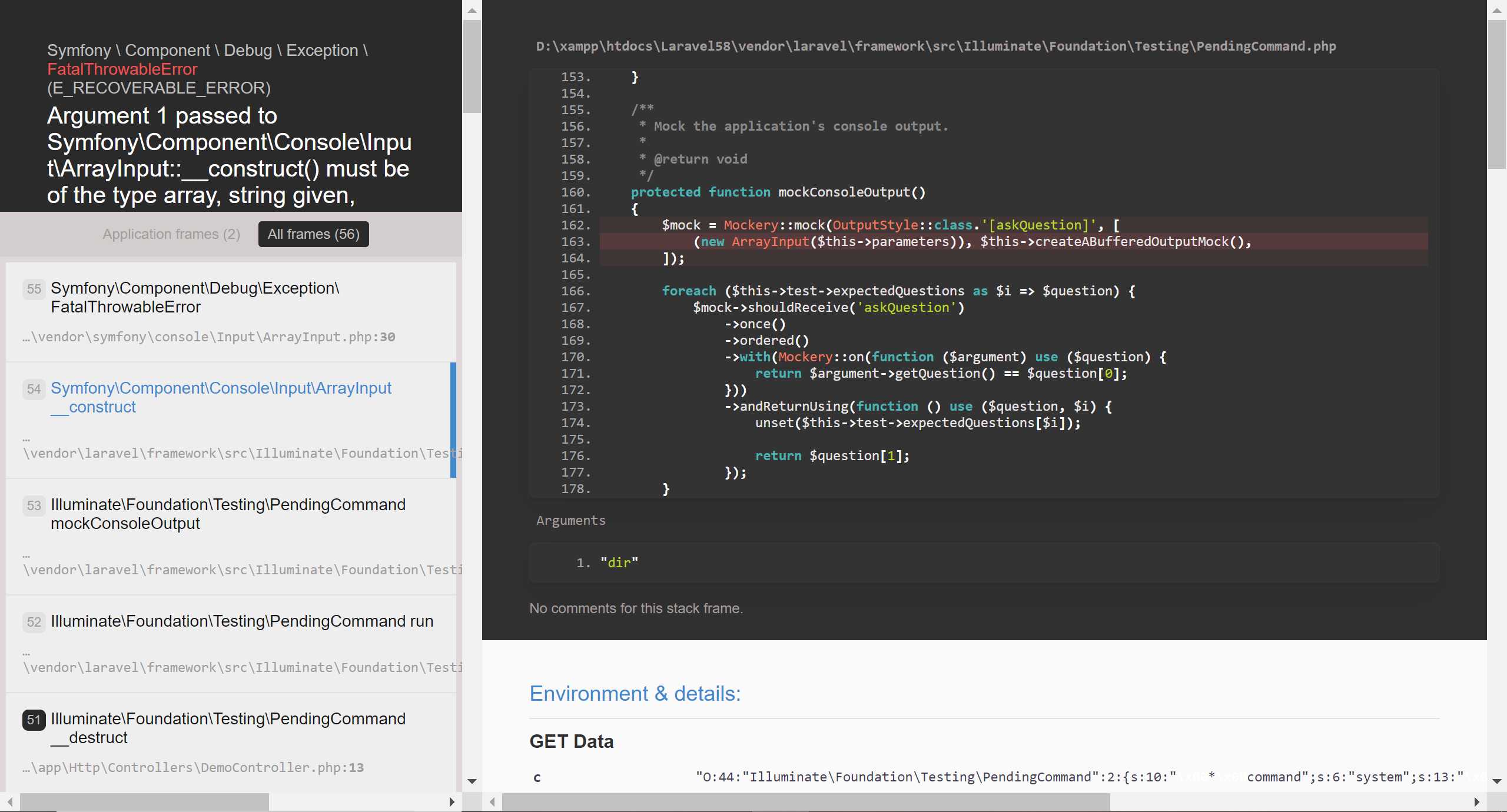This screenshot has width=1507, height=812.
Task: Click line 176 return $question[1]
Action: click(832, 456)
